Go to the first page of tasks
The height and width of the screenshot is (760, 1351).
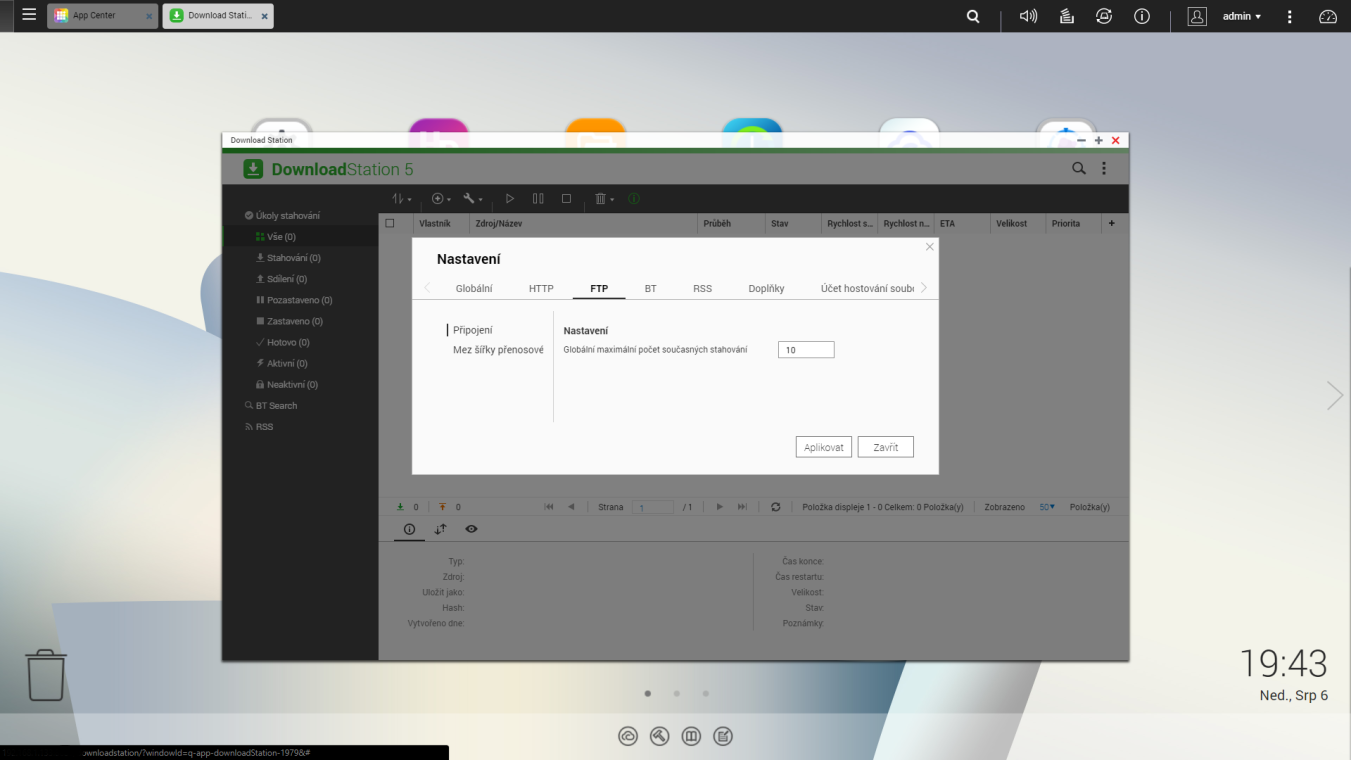pyautogui.click(x=549, y=507)
